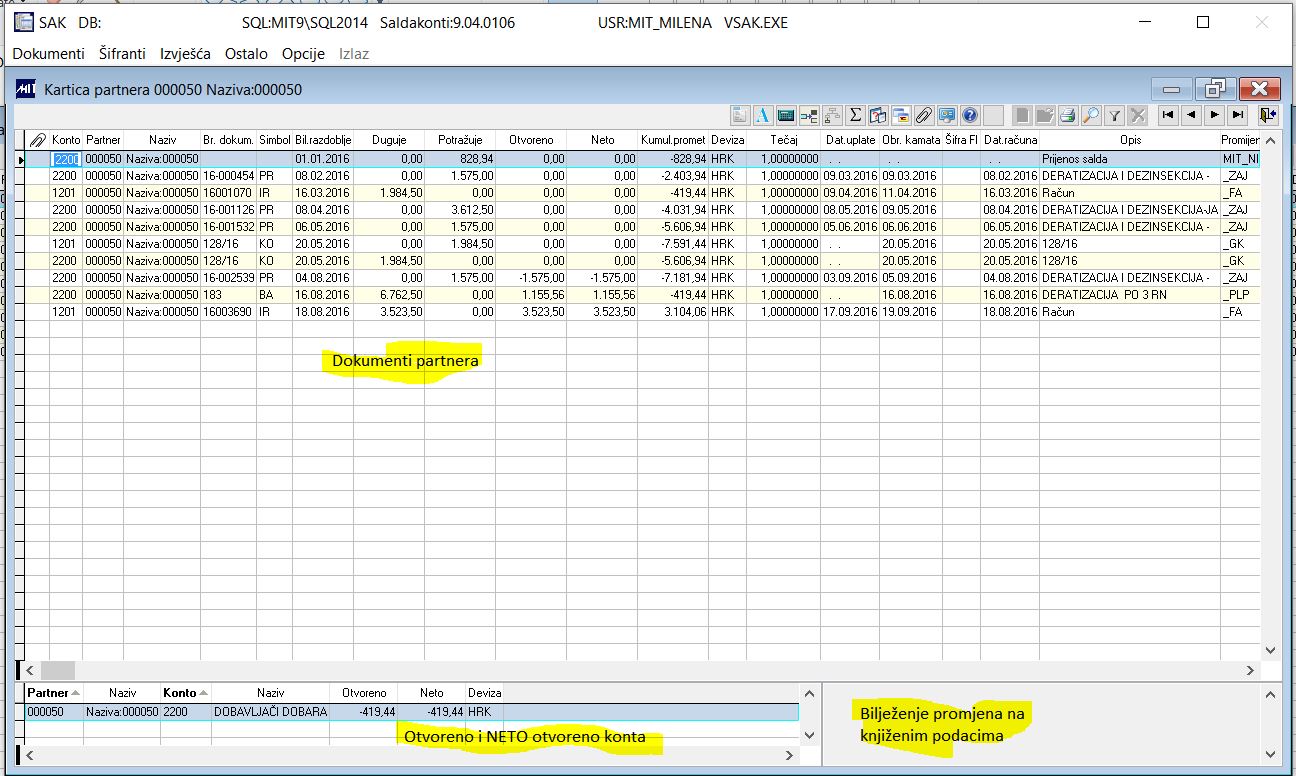Click the paperclip column header icon
The width and height of the screenshot is (1296, 776).
[x=38, y=140]
